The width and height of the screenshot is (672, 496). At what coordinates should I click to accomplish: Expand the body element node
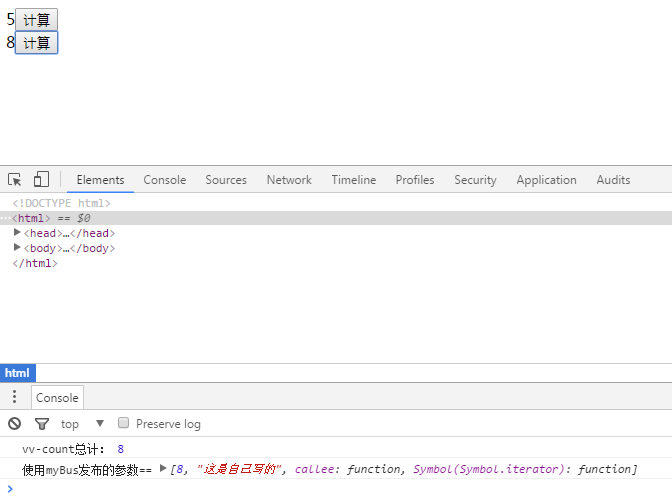17,247
